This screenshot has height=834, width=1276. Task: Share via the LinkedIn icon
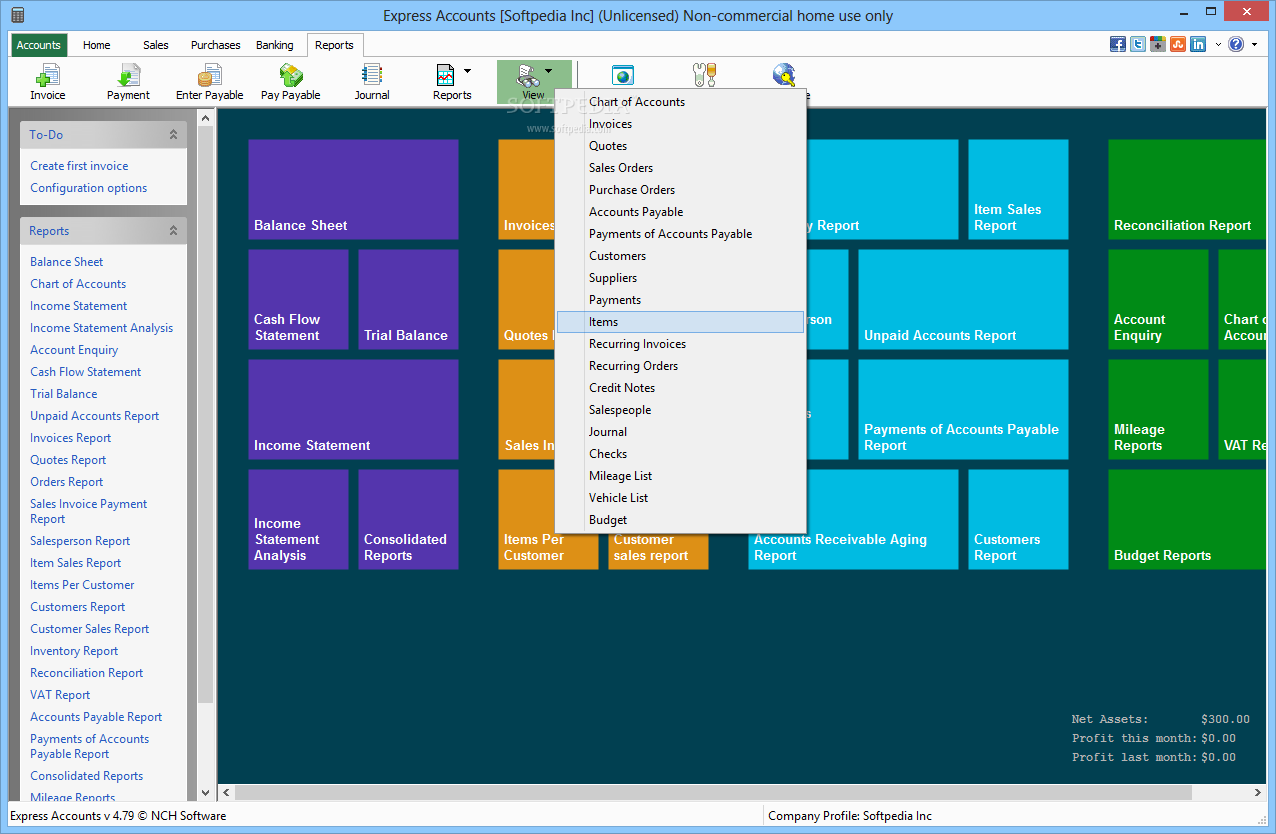point(1198,44)
